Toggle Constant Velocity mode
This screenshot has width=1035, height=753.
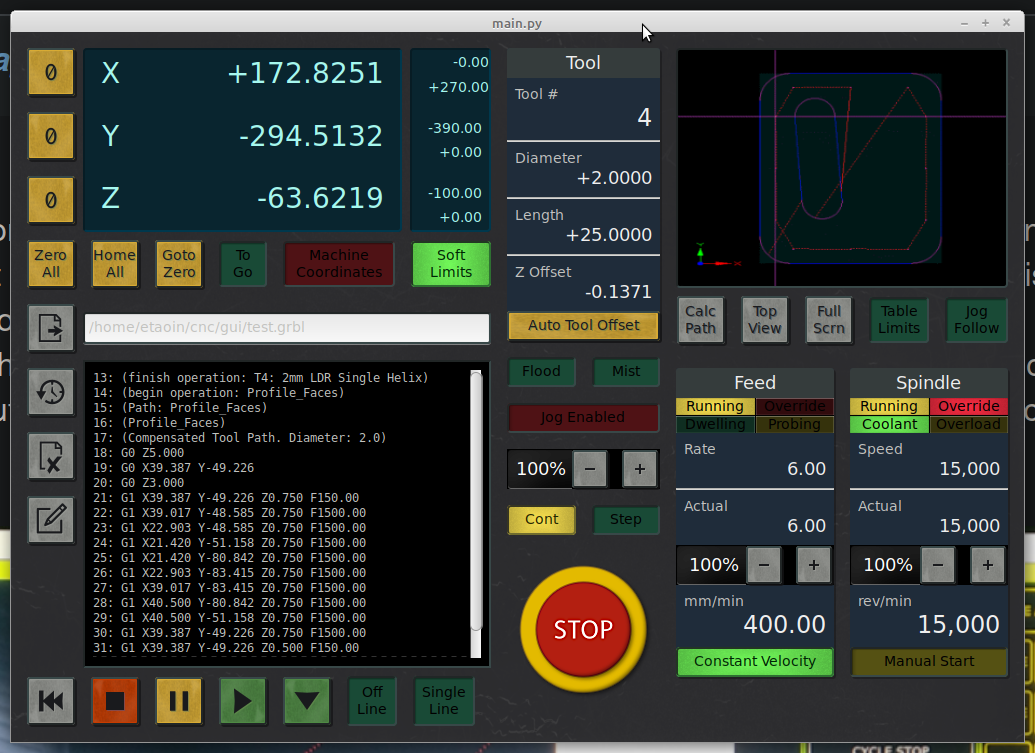pos(754,662)
